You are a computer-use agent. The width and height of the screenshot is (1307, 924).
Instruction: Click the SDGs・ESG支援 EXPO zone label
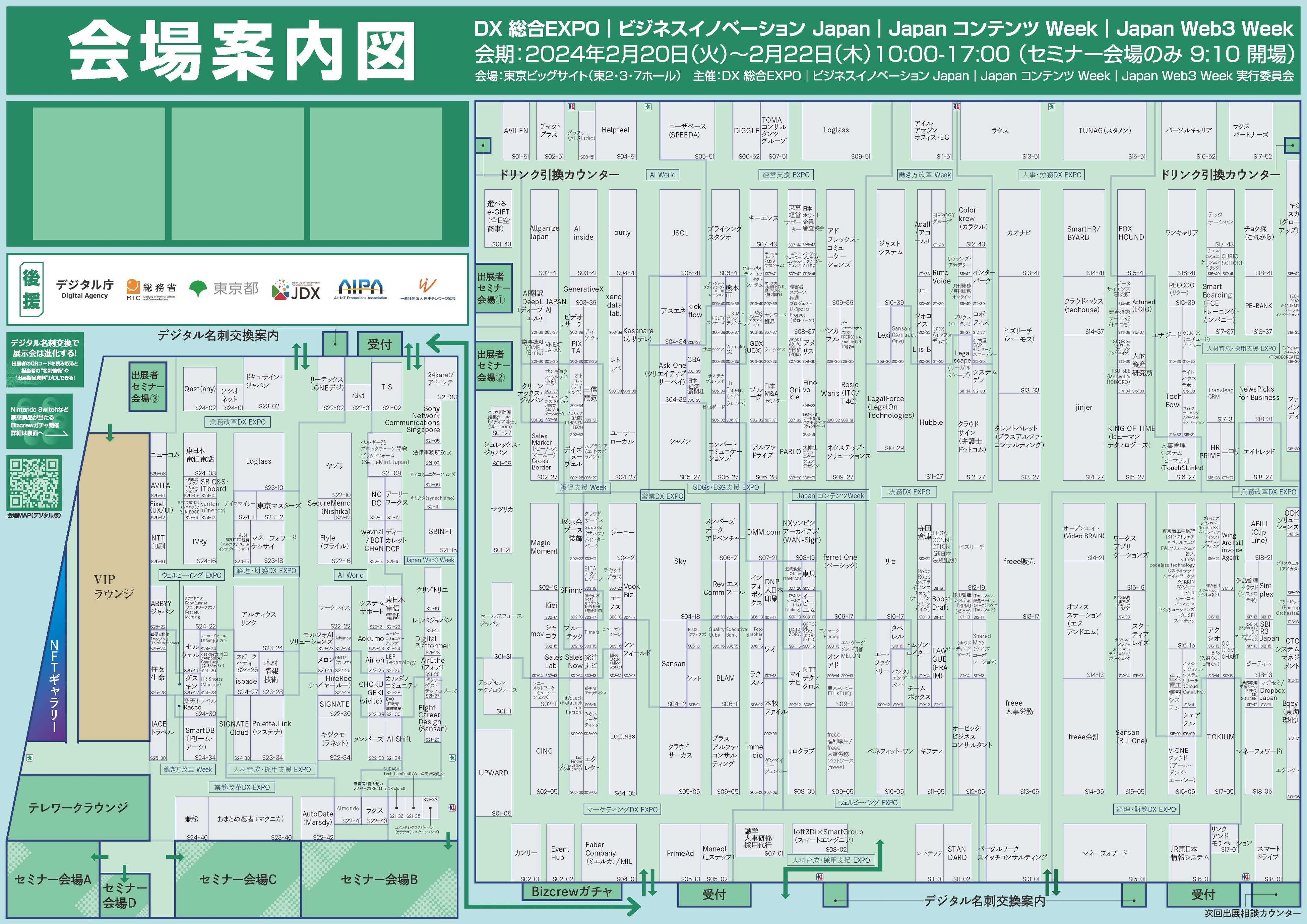coord(726,487)
